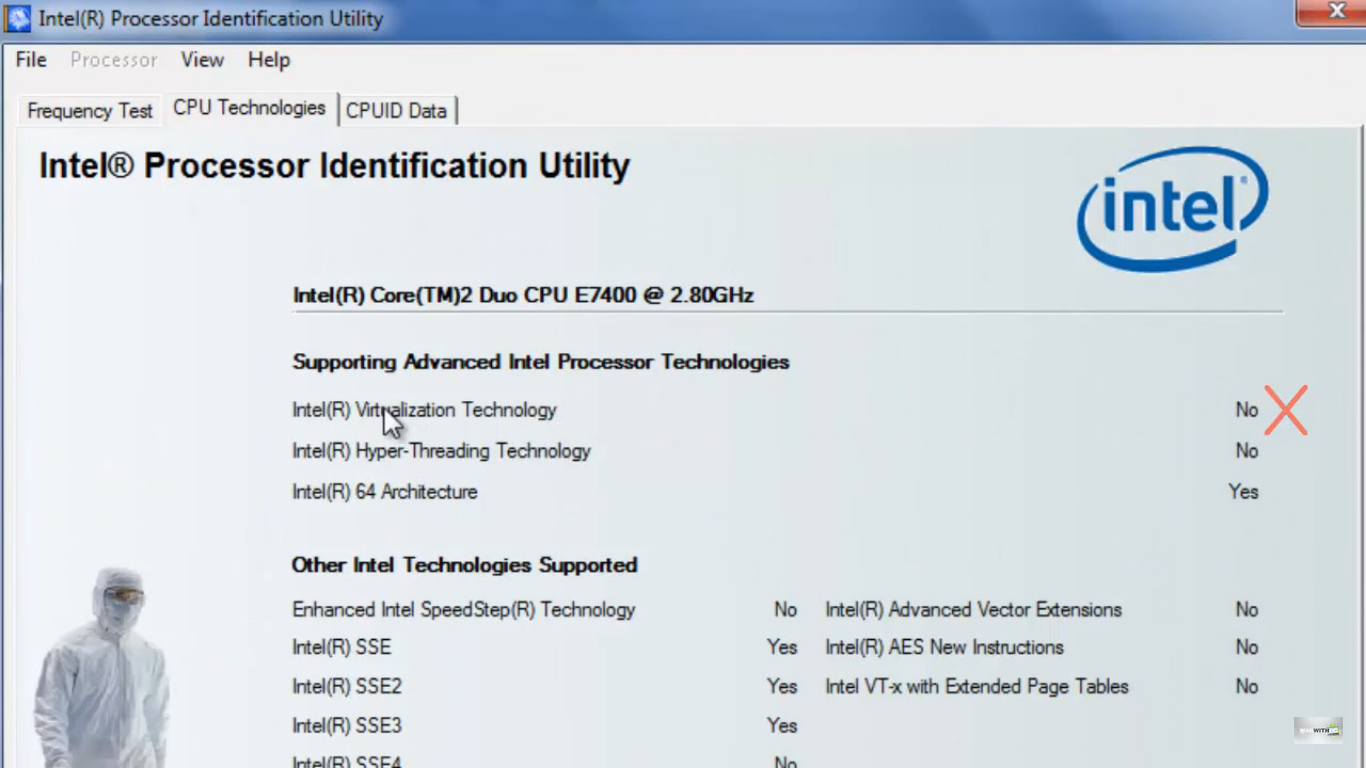Viewport: 1366px width, 768px height.
Task: Open the Help menu
Action: click(269, 60)
